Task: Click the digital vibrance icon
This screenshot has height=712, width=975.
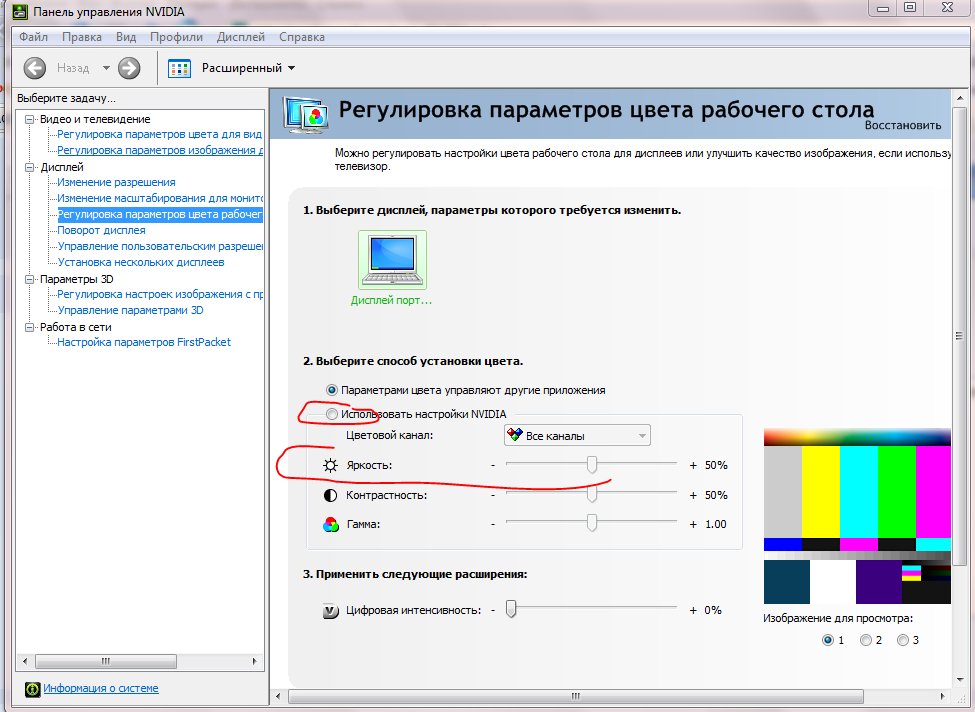Action: pyautogui.click(x=331, y=611)
